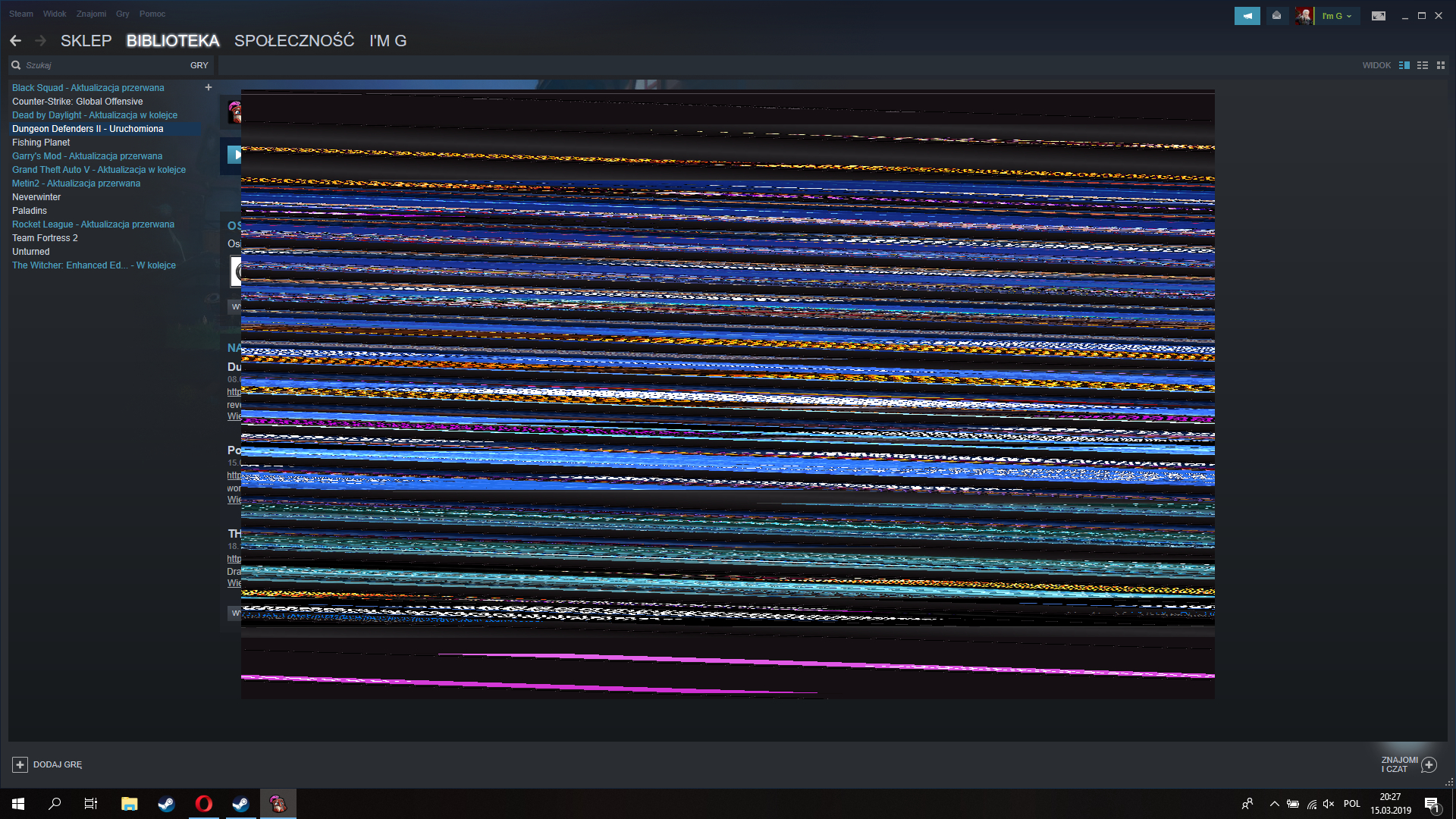Click the friends chat plus circle icon
This screenshot has height=819, width=1456.
1429,764
